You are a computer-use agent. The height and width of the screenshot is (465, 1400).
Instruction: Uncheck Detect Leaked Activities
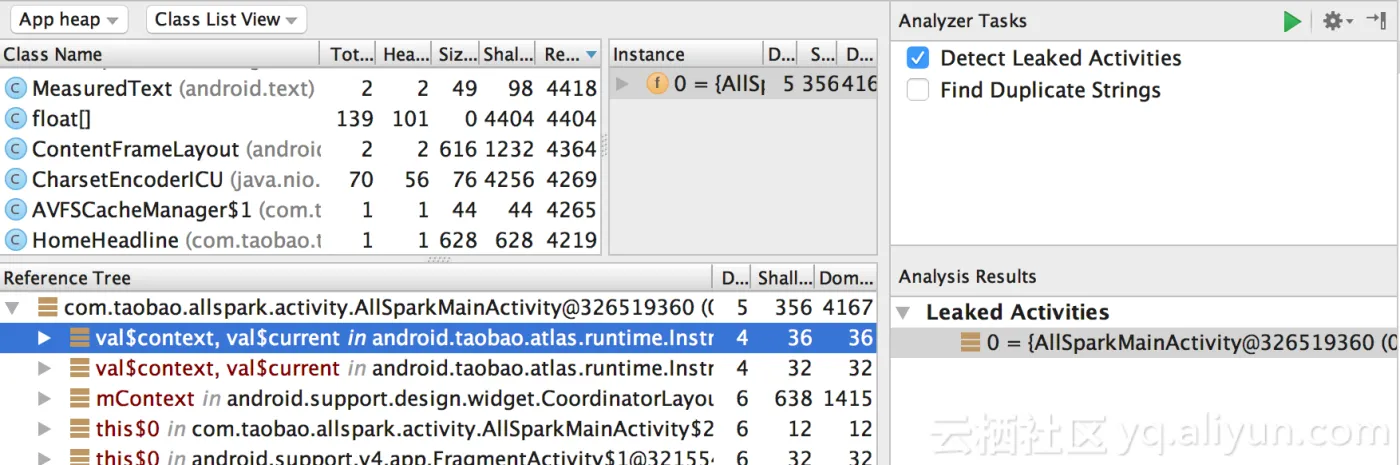(x=917, y=58)
